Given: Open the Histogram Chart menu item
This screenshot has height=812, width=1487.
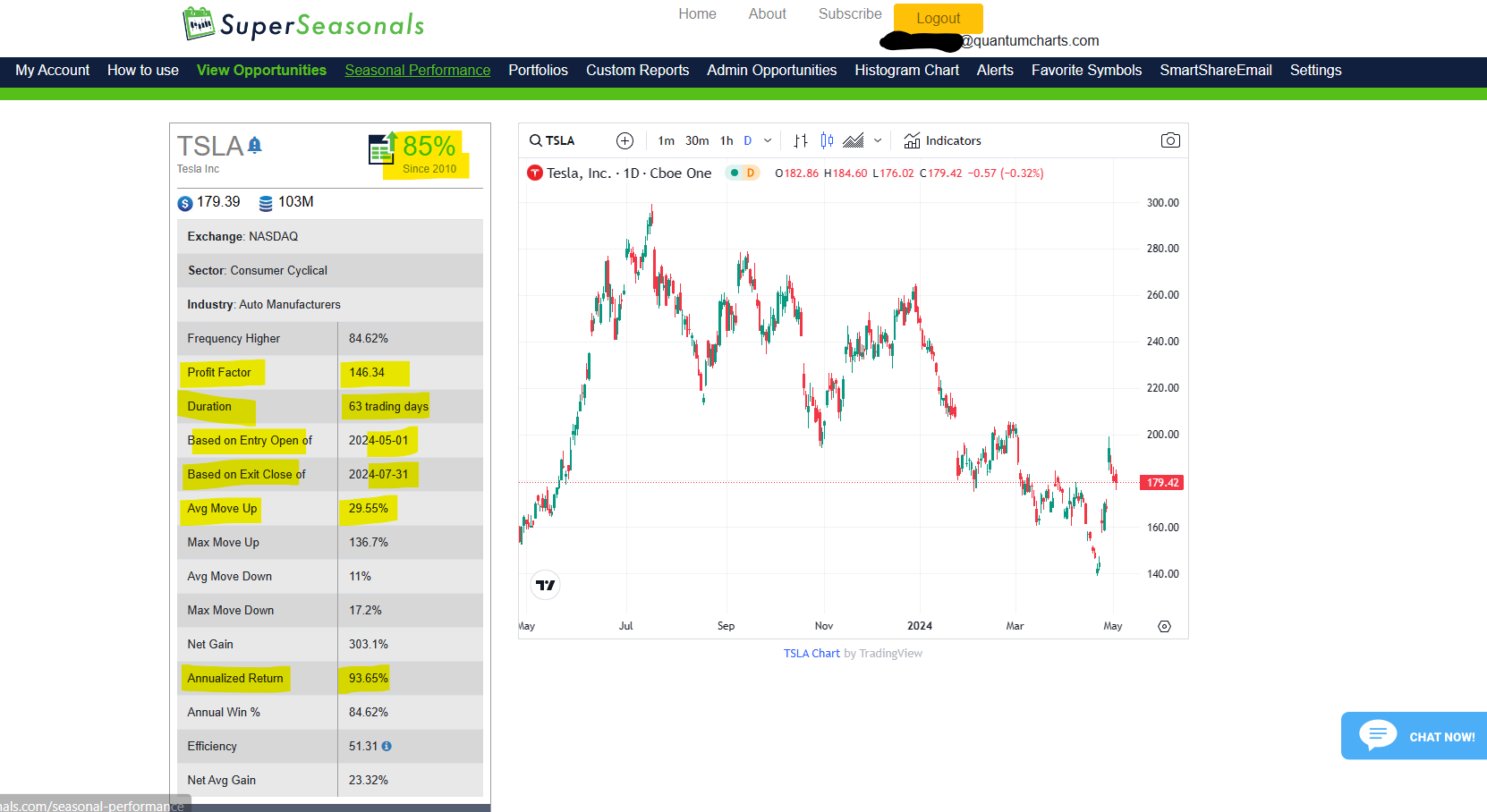Looking at the screenshot, I should pos(906,70).
